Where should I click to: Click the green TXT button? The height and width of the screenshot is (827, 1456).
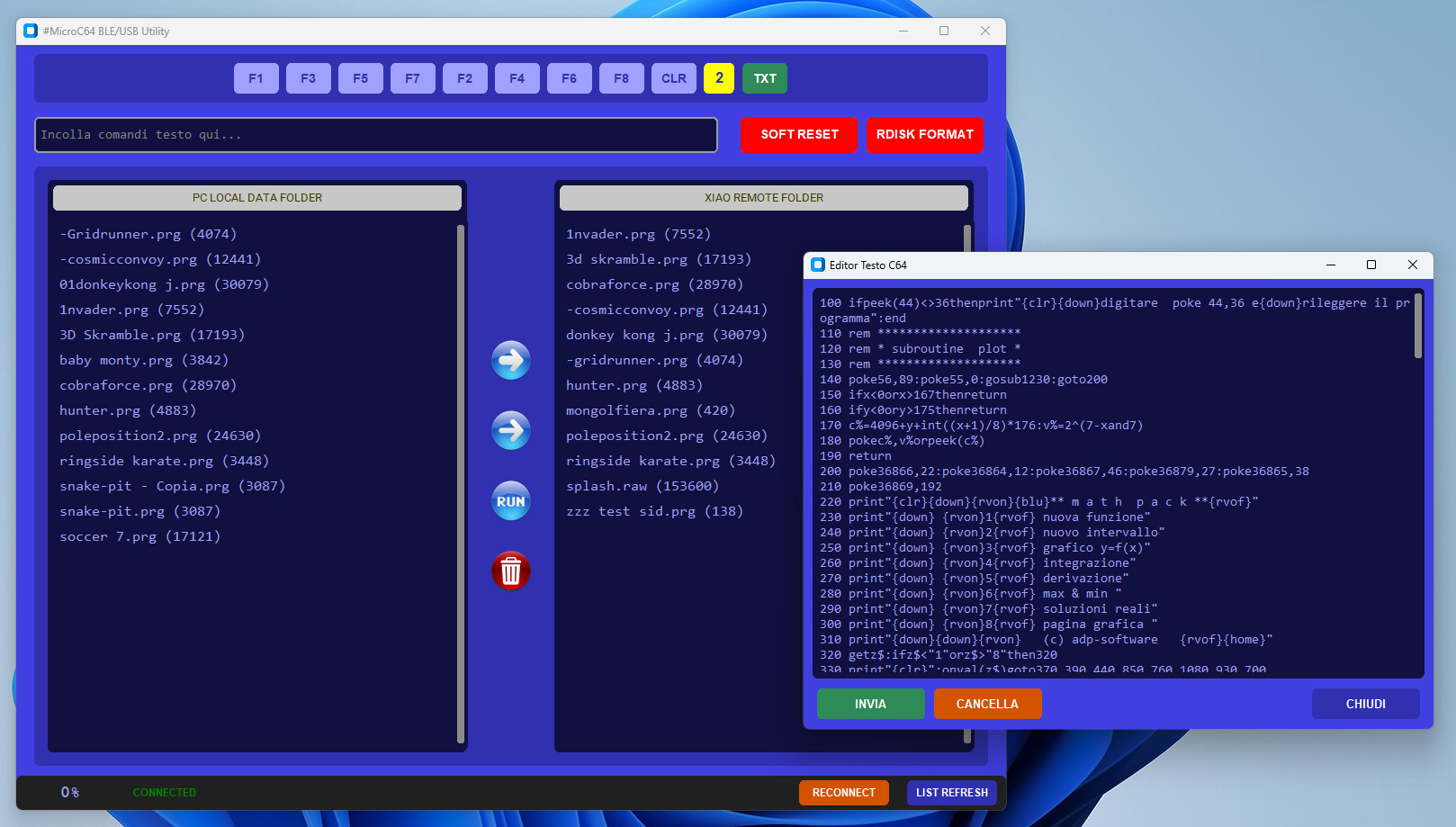click(x=765, y=78)
